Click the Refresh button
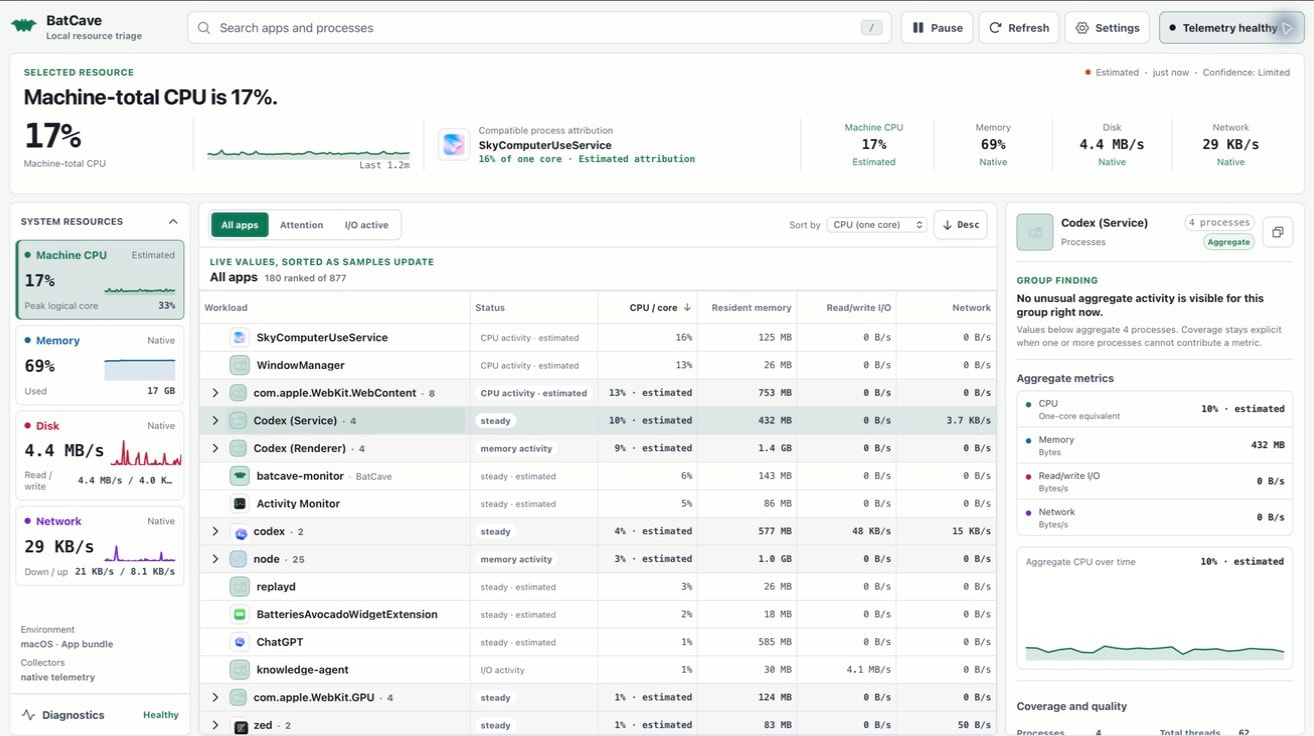Viewport: 1314px width, 736px height. click(x=1019, y=28)
